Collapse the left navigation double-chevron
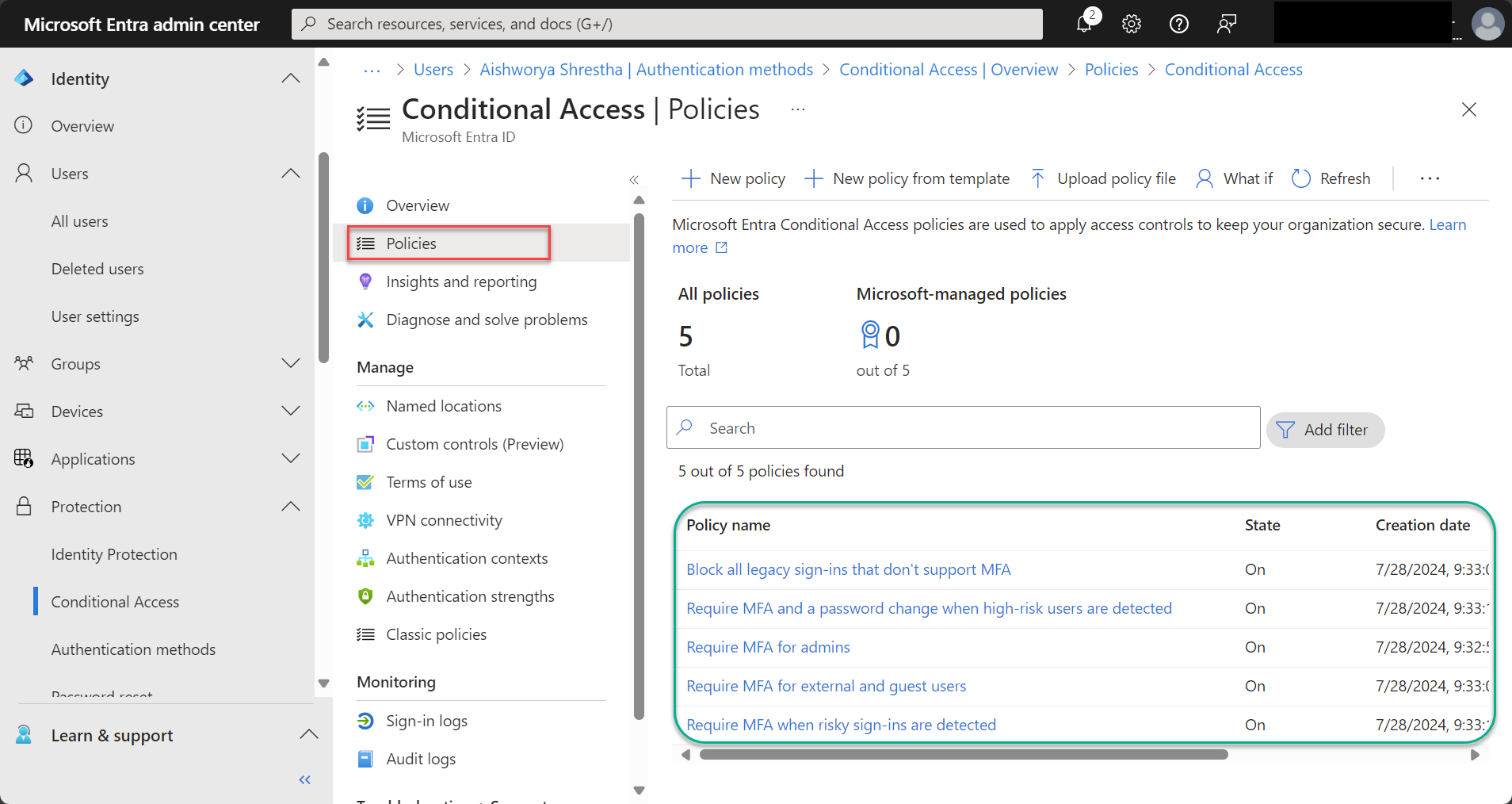The height and width of the screenshot is (804, 1512). 304,780
